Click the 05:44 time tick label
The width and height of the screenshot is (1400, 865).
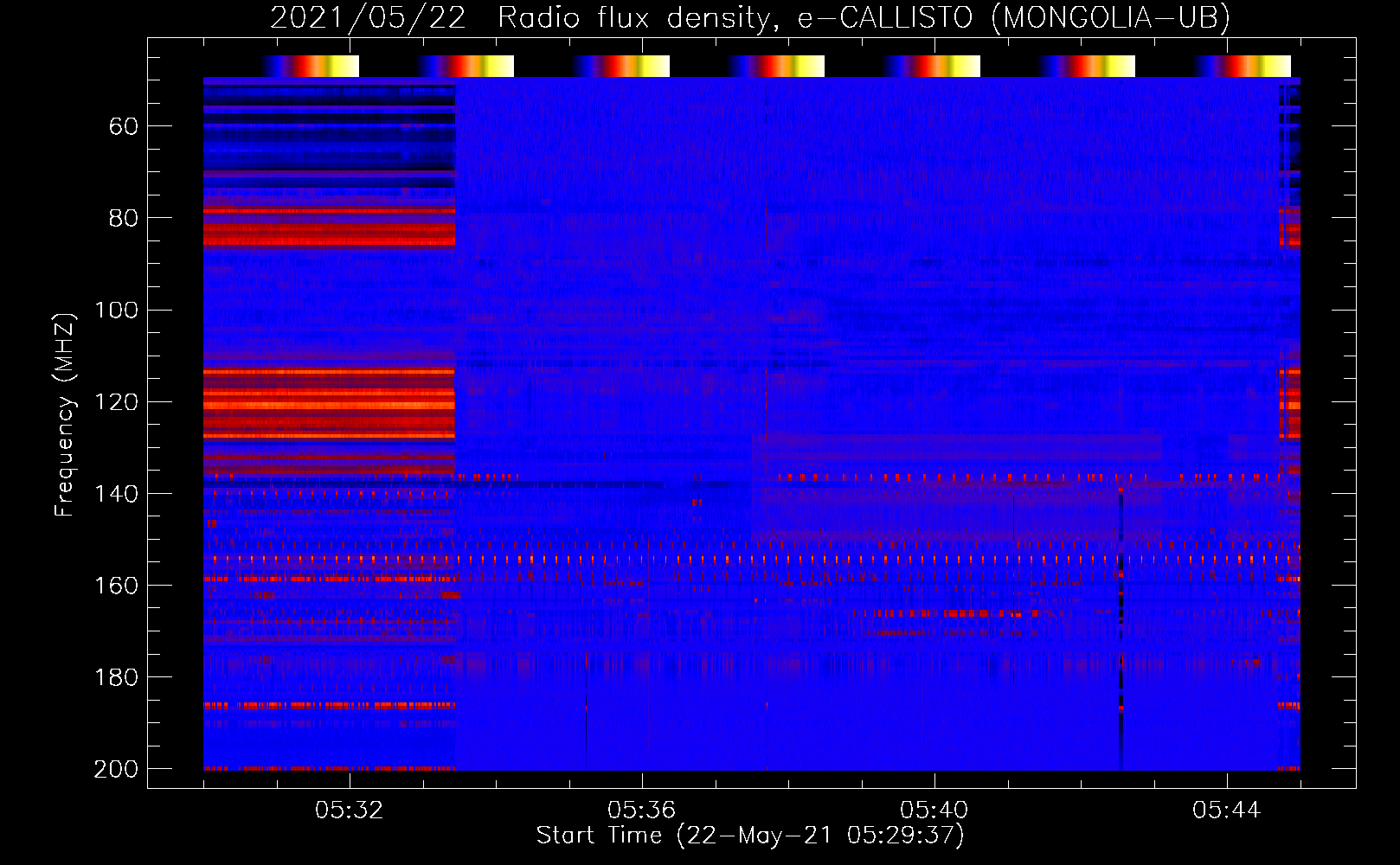click(x=1227, y=810)
